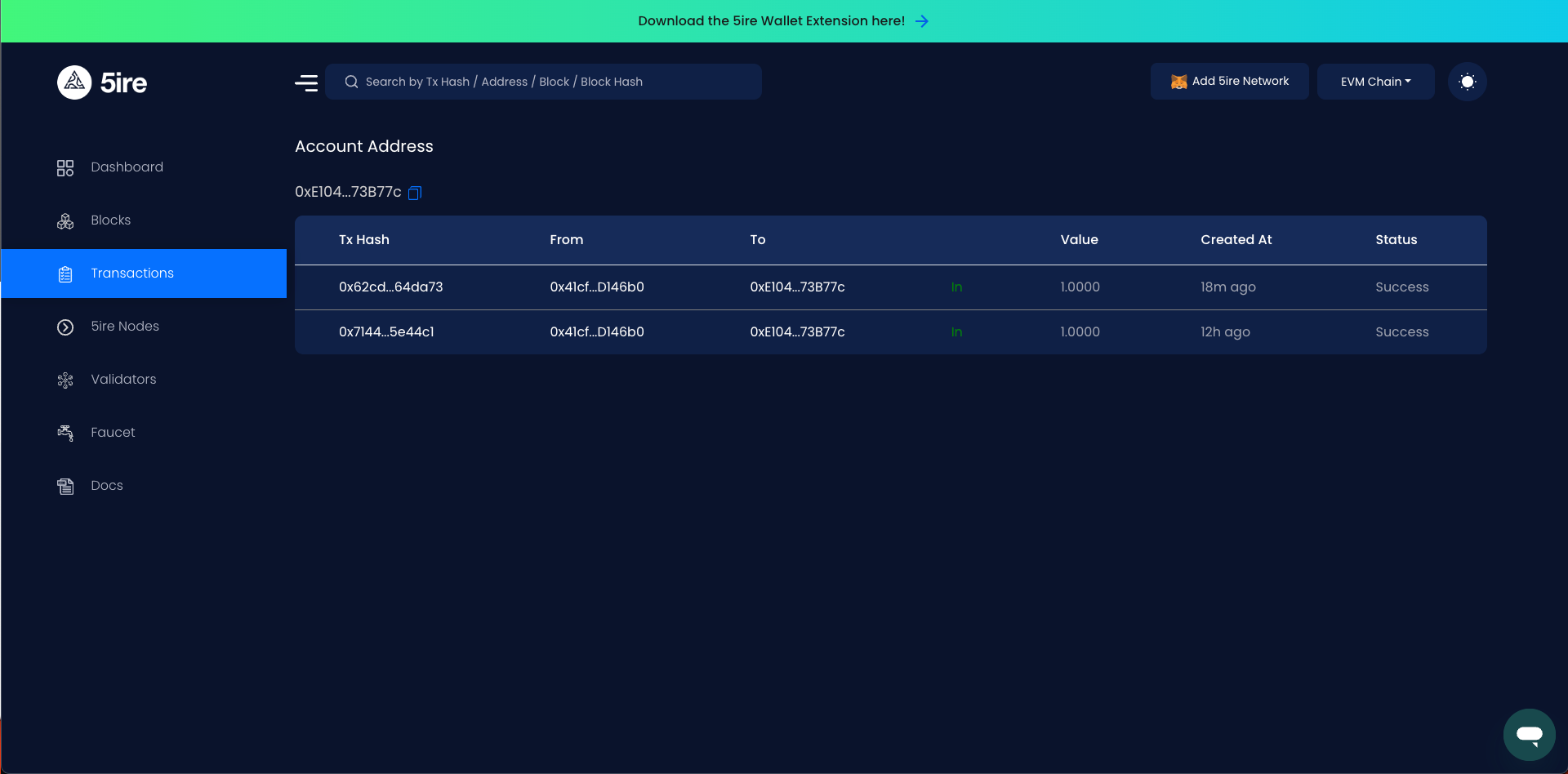Click the 18m ago timestamp
This screenshot has height=774, width=1568.
coord(1227,287)
